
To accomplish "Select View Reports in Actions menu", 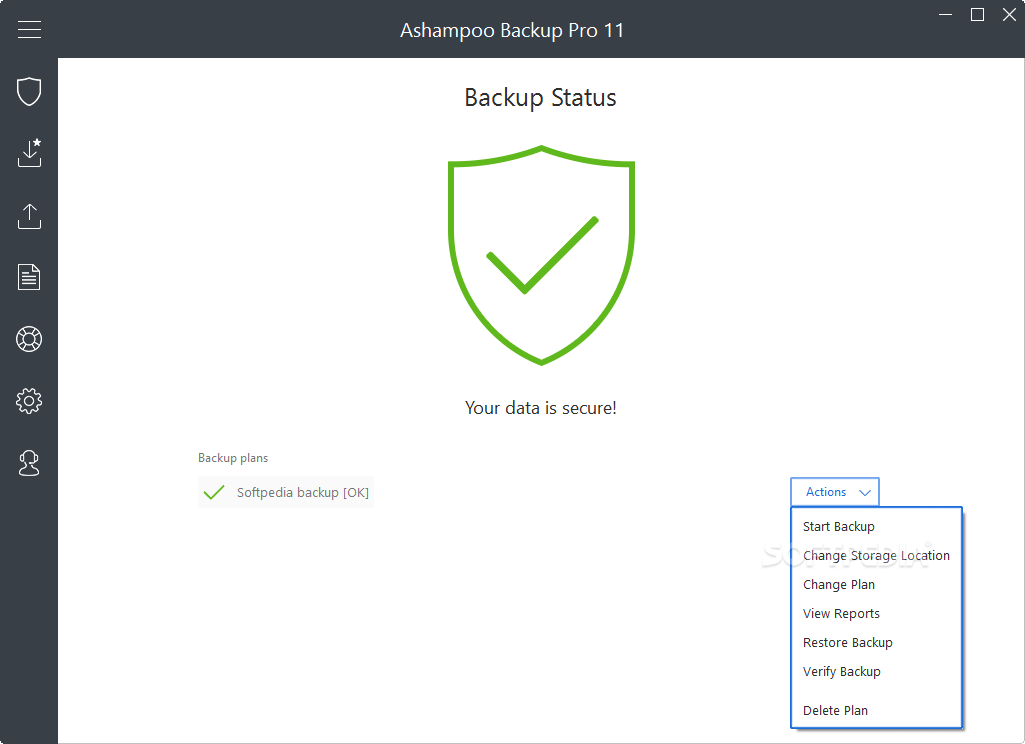I will pyautogui.click(x=841, y=613).
